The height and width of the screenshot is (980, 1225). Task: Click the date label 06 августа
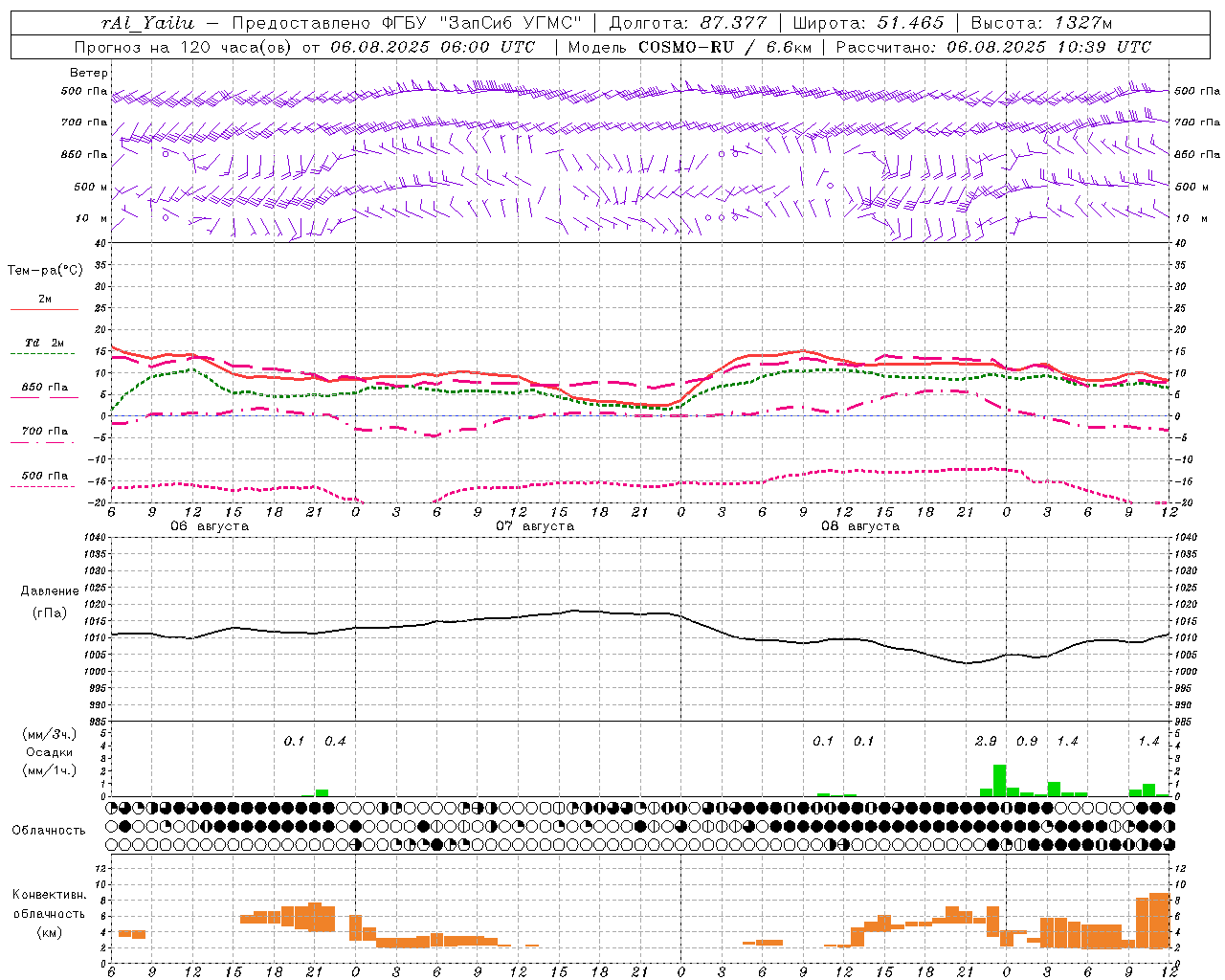210,526
